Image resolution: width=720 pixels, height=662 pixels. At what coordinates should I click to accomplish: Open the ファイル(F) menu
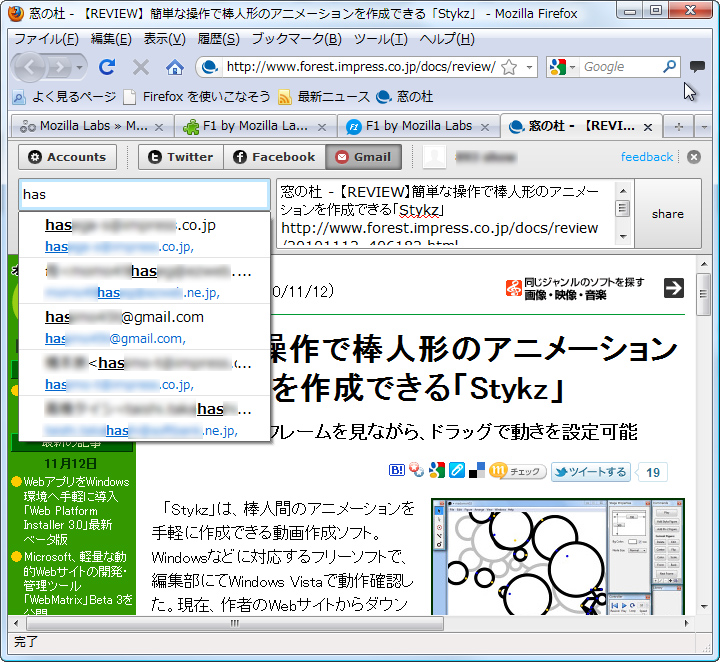(46, 39)
